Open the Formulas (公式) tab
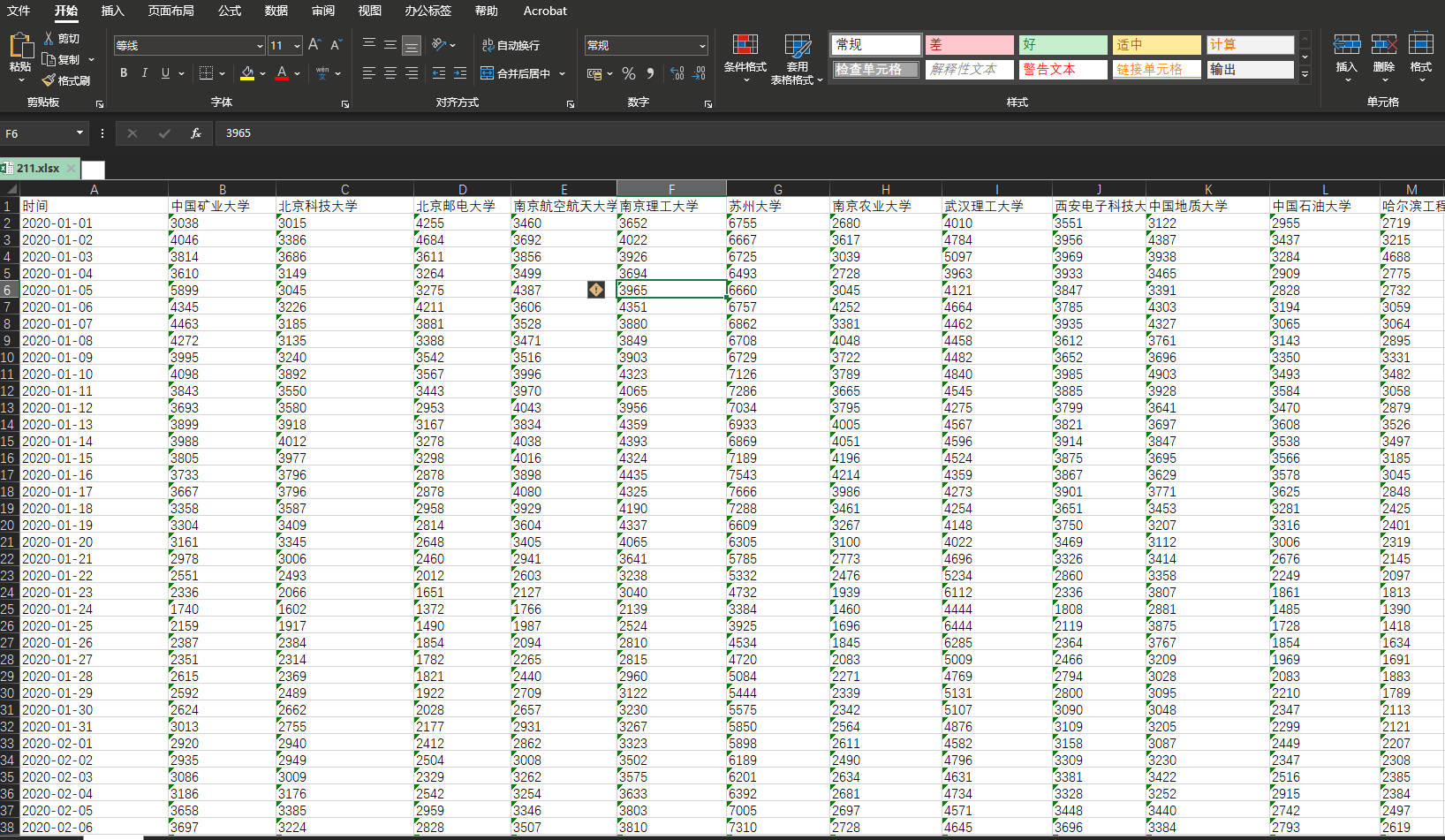The height and width of the screenshot is (840, 1445). (x=230, y=11)
